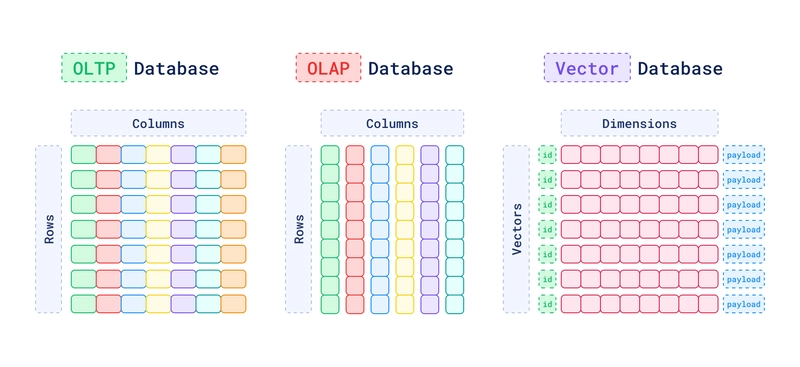Click the top-left green cell in the OLTP grid
This screenshot has height=367, width=800.
tap(84, 155)
